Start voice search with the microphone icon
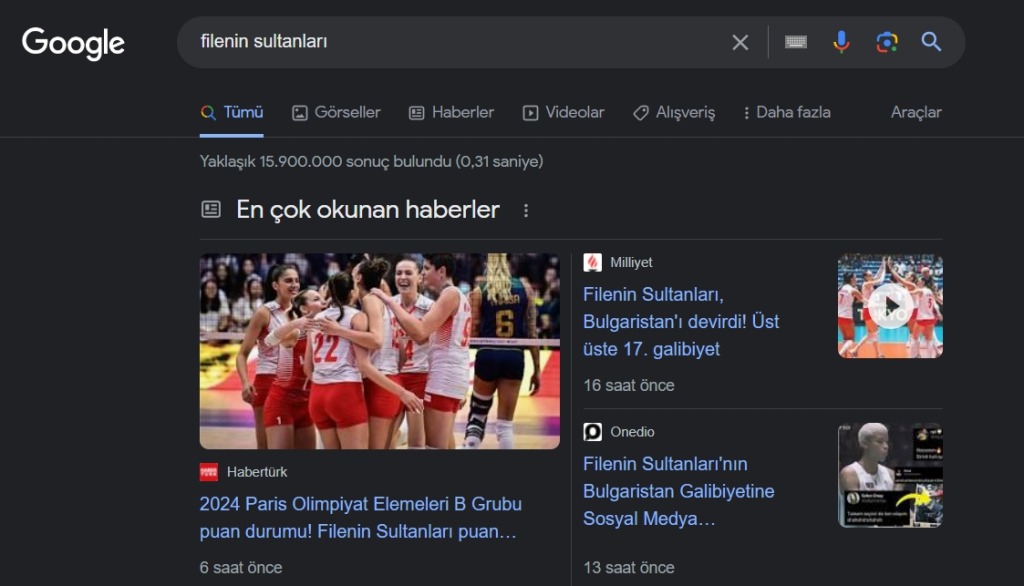 tap(841, 42)
